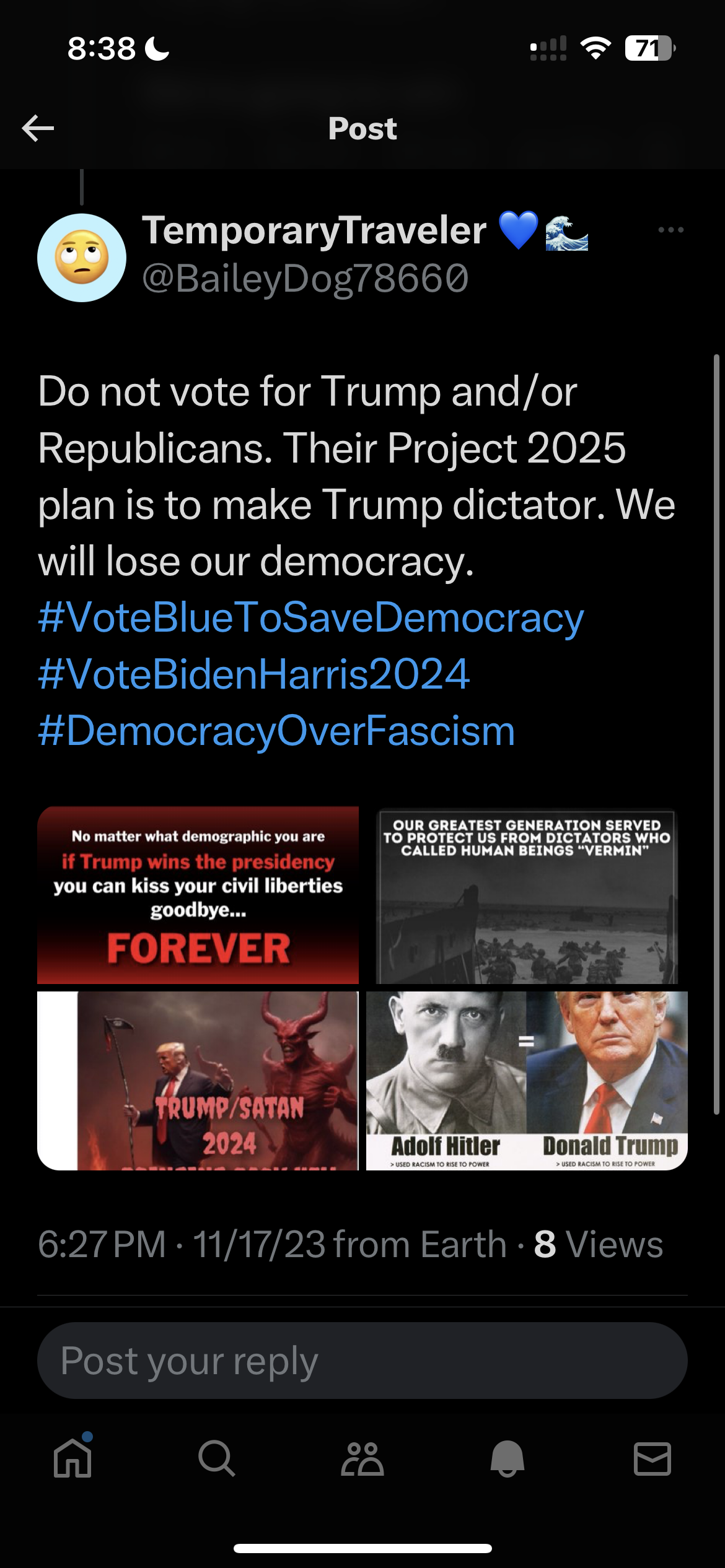Tap the TemporaryTraveler display name
The image size is (725, 1568).
(314, 230)
